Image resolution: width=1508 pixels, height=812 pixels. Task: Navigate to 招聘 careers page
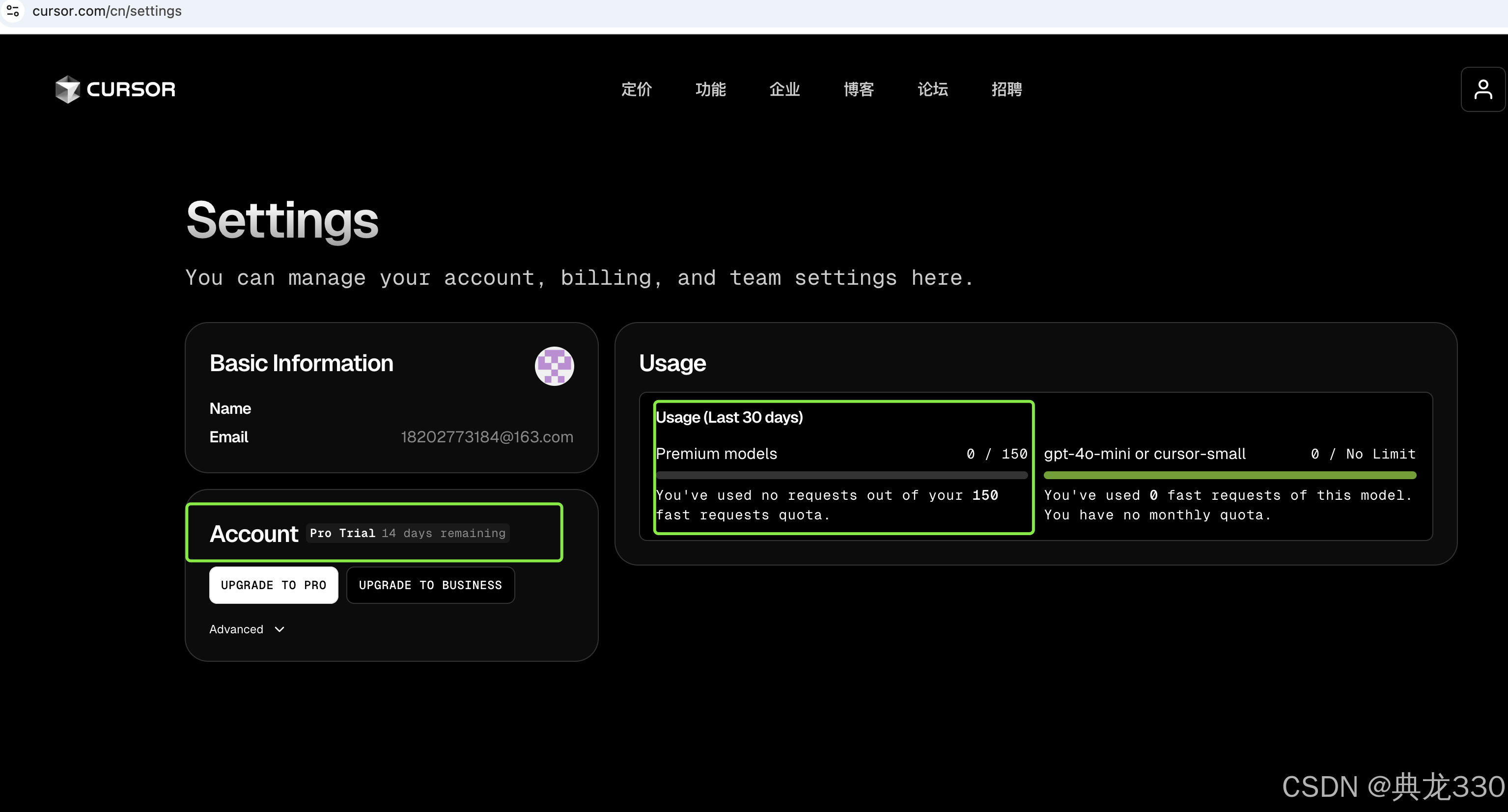[1007, 89]
